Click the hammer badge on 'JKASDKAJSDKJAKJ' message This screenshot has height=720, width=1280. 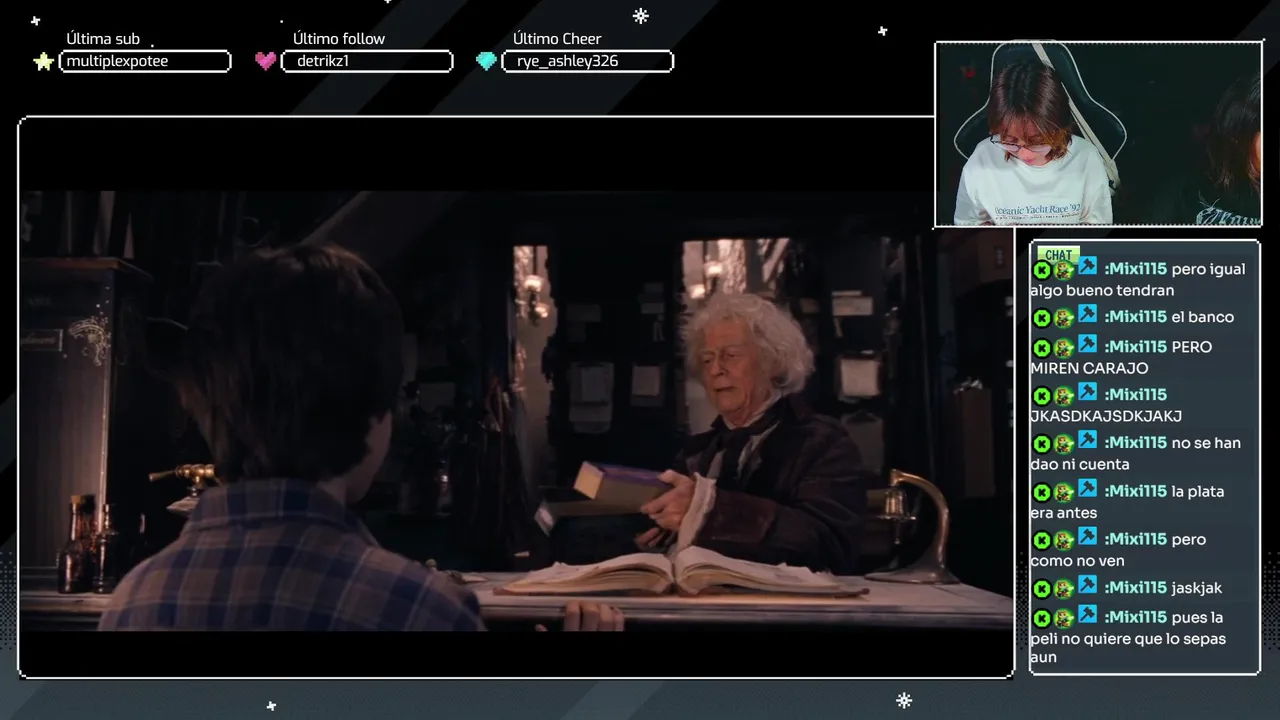pos(1087,392)
